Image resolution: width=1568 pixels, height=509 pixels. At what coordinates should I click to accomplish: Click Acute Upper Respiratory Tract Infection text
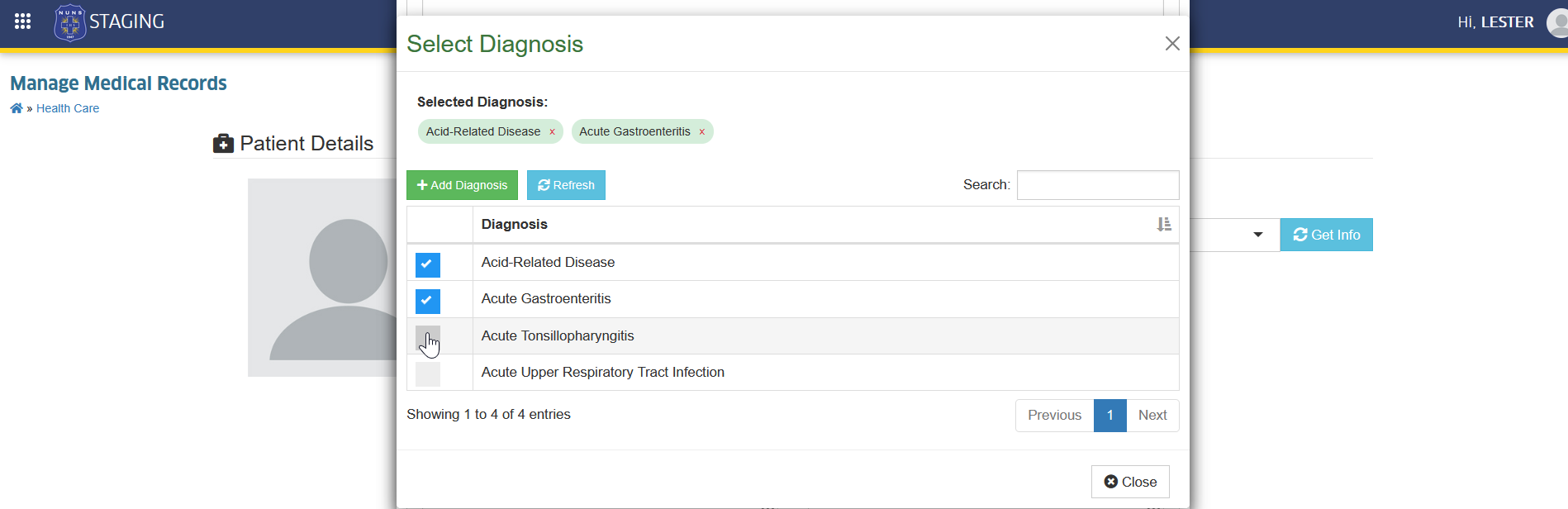pyautogui.click(x=603, y=372)
